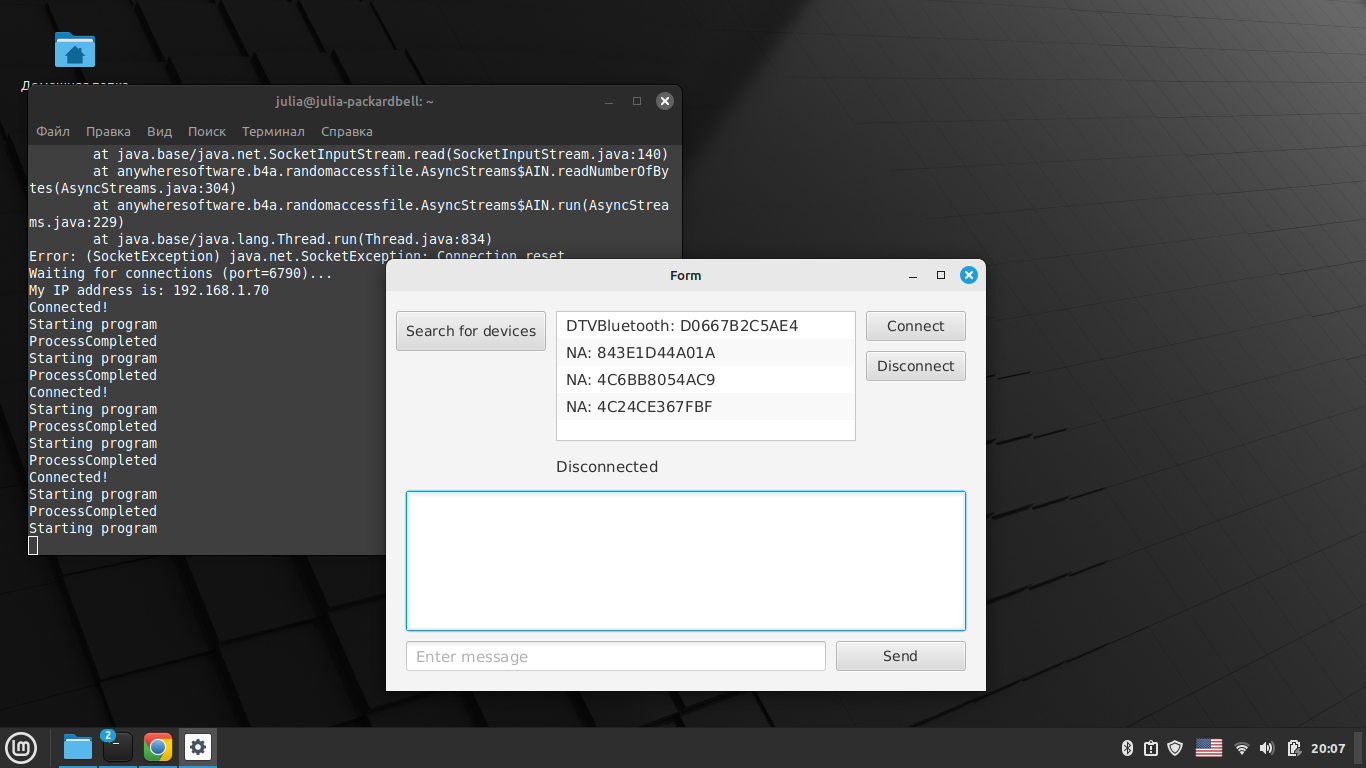Screen dimensions: 1366x768
Task: Select device NA: 843E1D44A01A
Action: [x=705, y=353]
